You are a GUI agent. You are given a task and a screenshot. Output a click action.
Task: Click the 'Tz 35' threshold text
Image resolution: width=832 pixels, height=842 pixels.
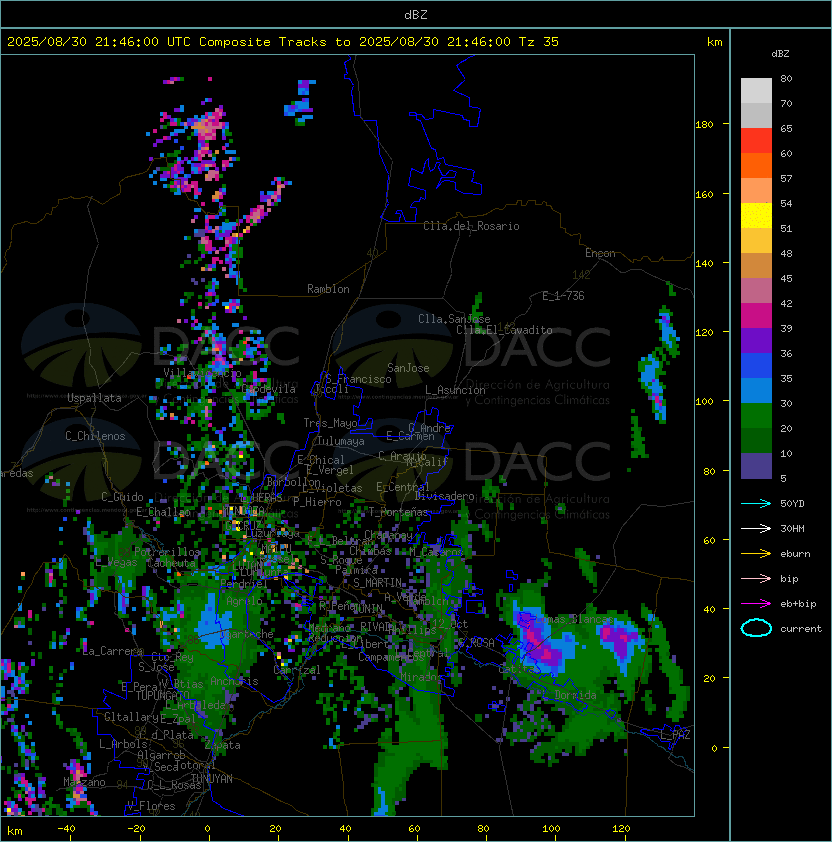[x=539, y=42]
